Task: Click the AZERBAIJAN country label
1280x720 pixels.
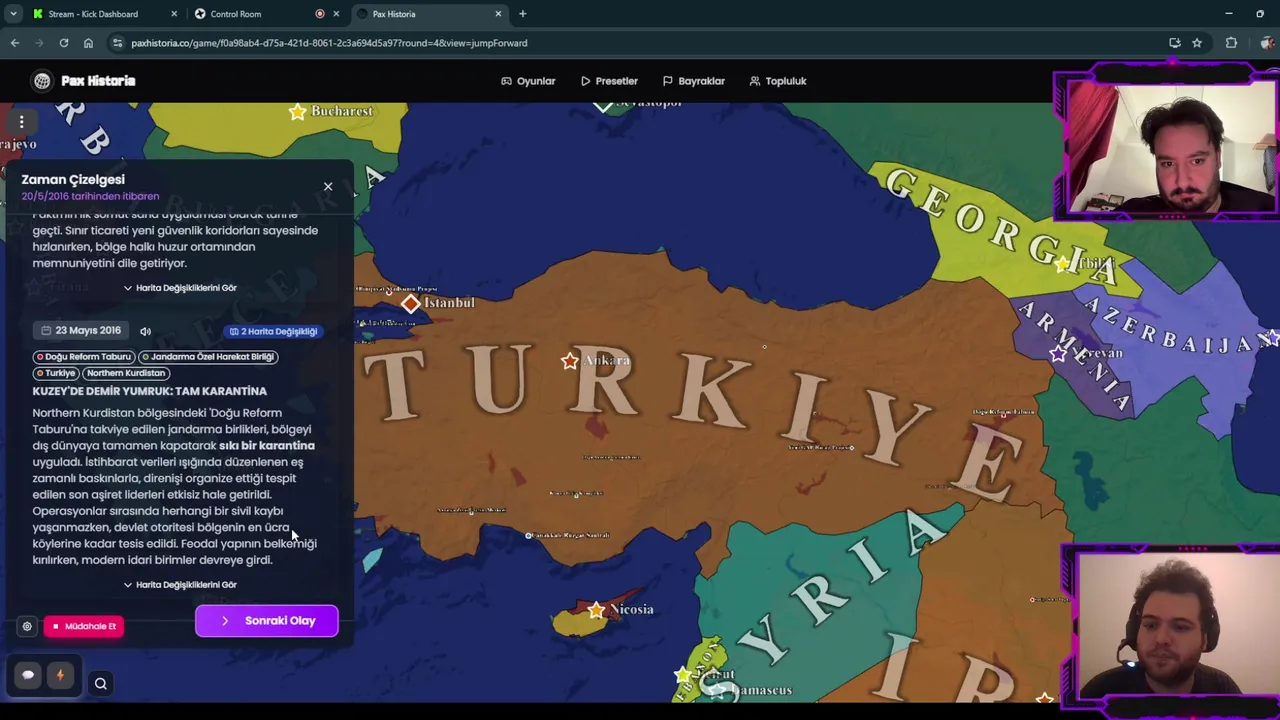Action: tap(1180, 325)
